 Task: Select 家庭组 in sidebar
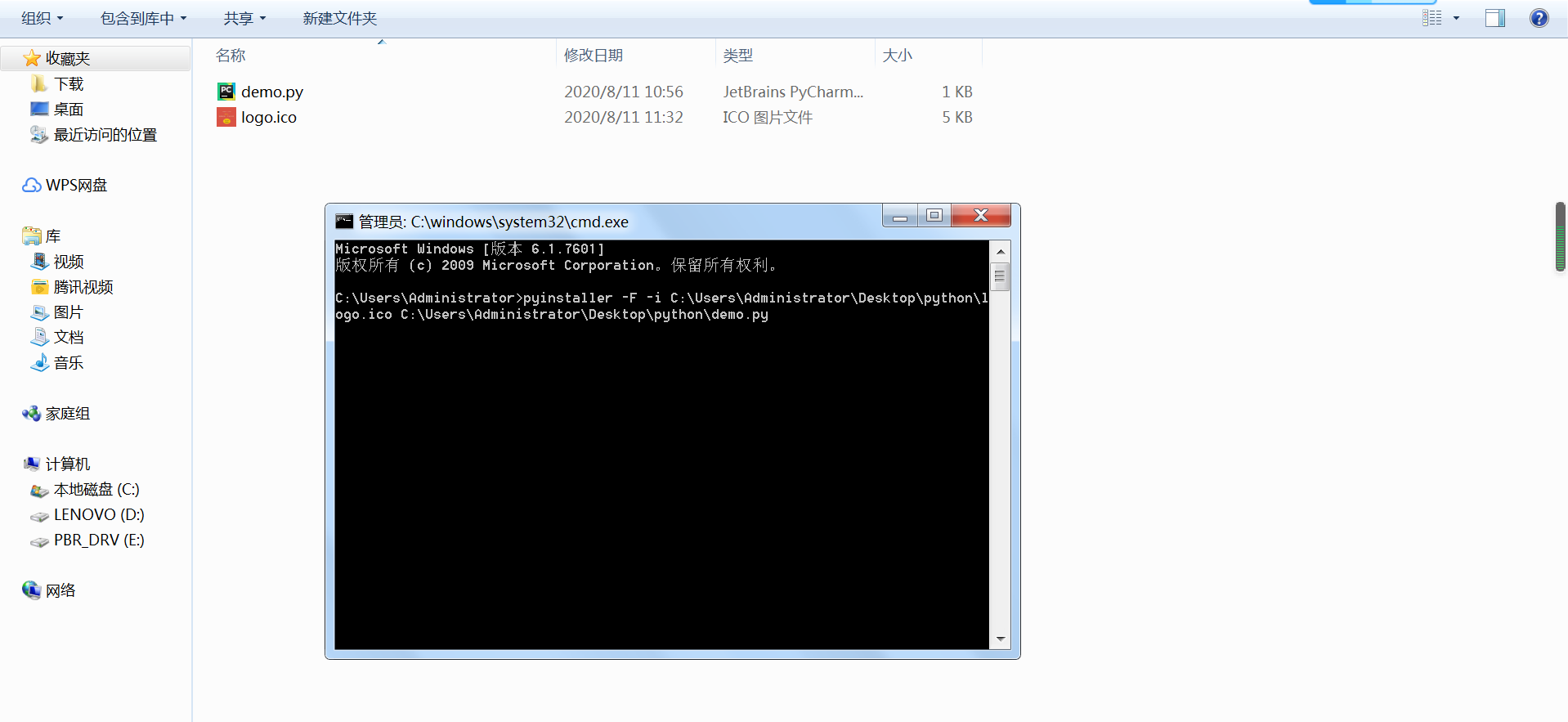point(68,414)
